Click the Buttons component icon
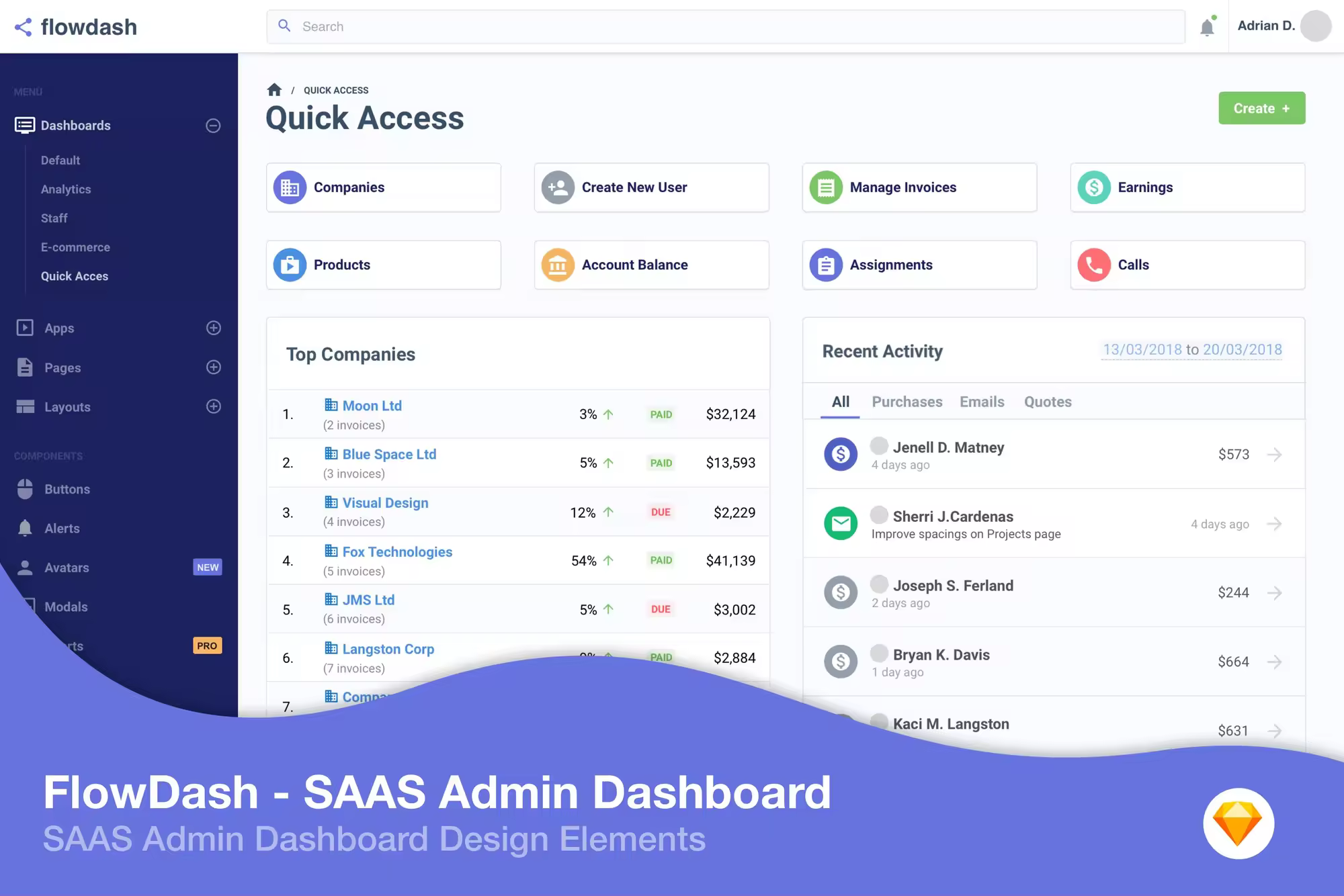This screenshot has height=896, width=1344. (25, 489)
